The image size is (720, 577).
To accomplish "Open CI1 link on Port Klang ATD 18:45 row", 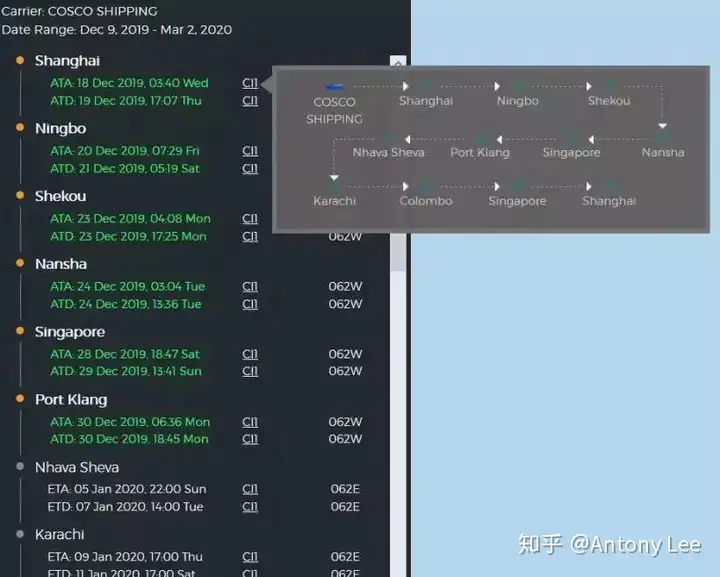I will [250, 439].
